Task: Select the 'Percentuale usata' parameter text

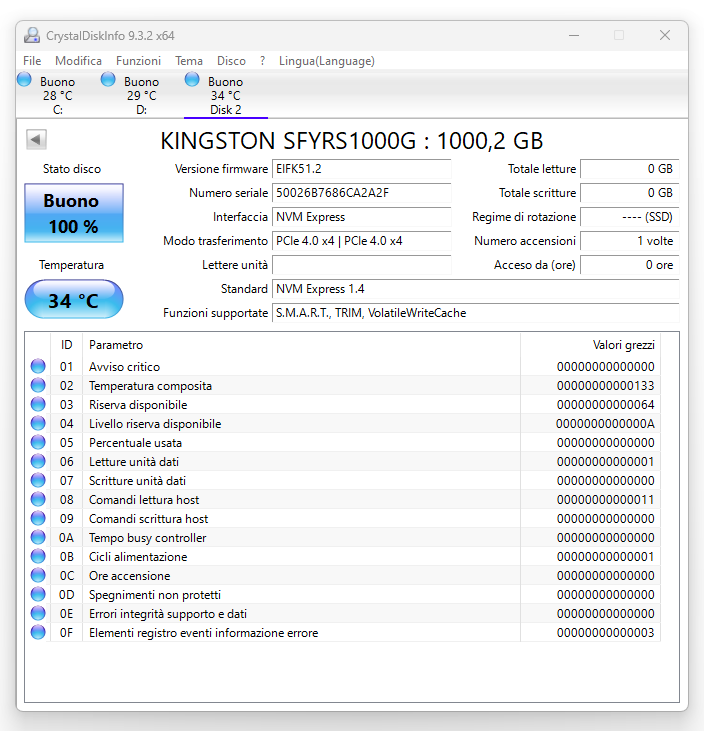Action: 135,443
